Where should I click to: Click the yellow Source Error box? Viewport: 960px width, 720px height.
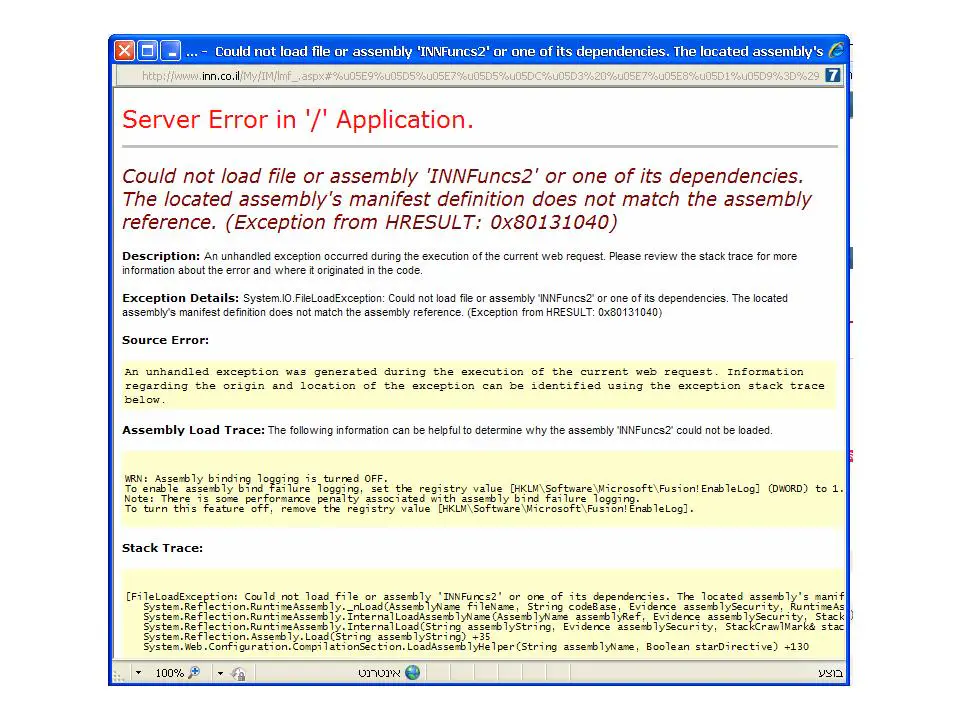[x=478, y=385]
